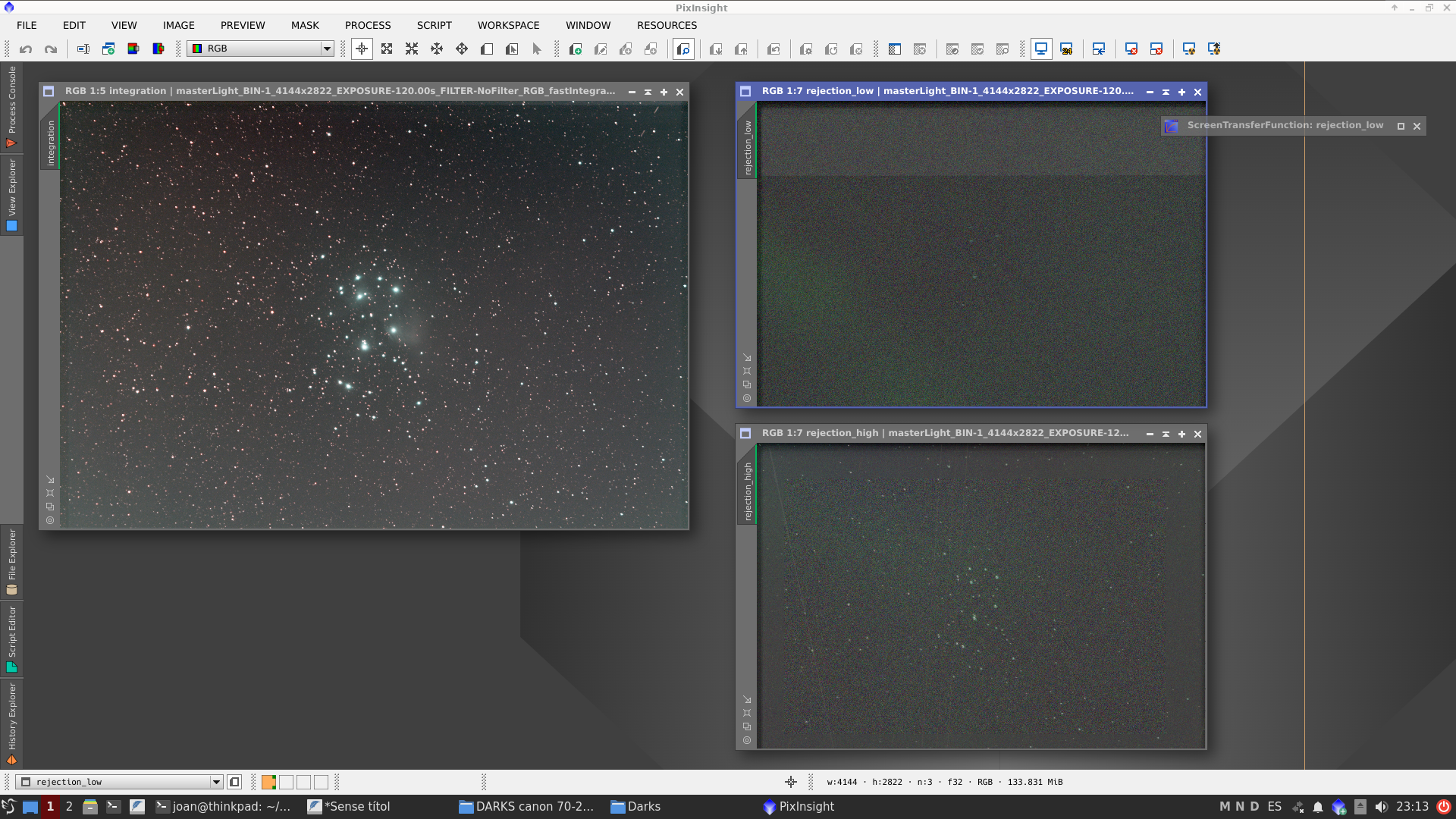Expand the view selector showing rejection_low
The width and height of the screenshot is (1456, 819).
[x=217, y=782]
